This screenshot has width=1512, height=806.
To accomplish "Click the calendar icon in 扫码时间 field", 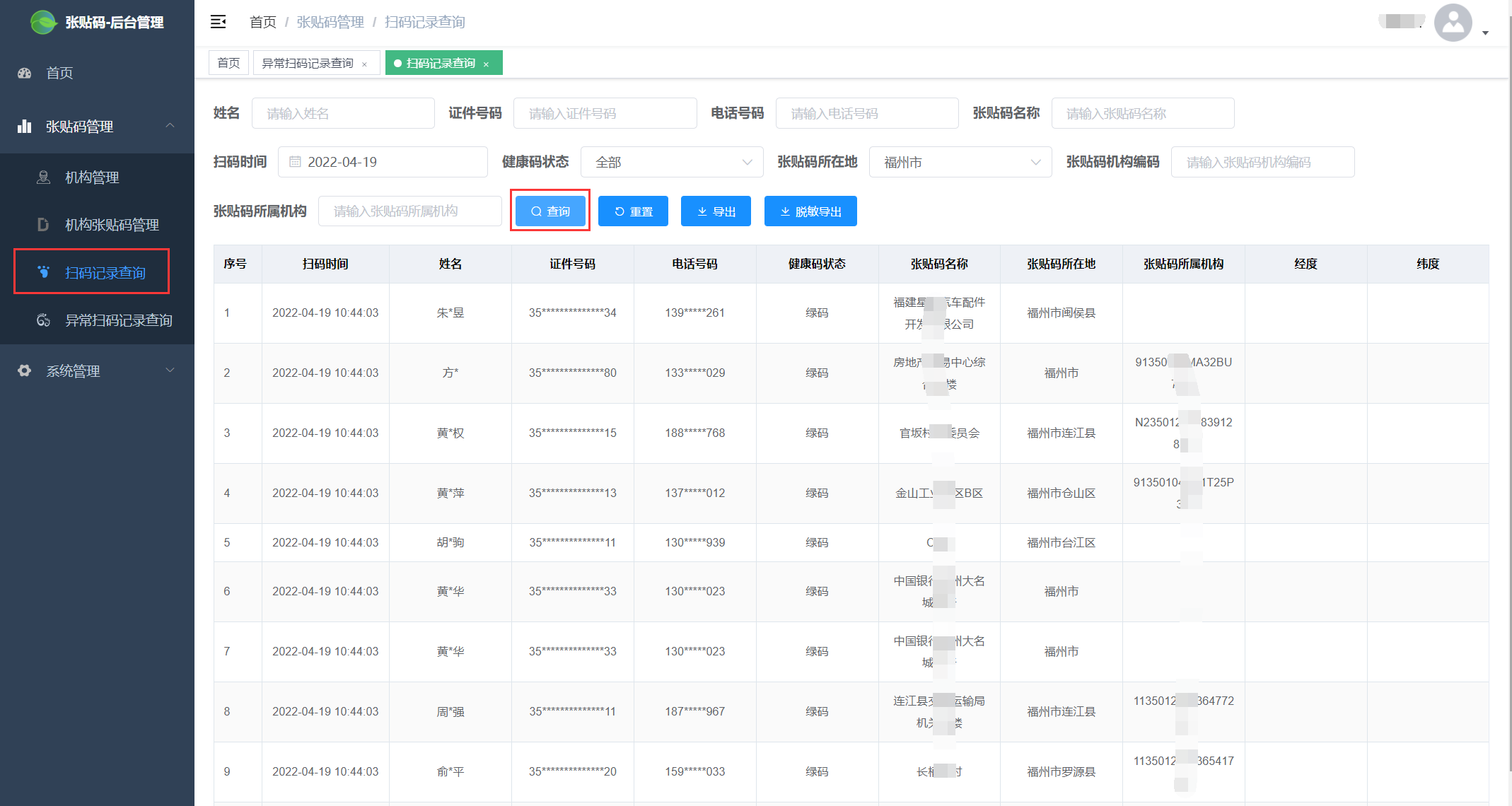I will 295,162.
